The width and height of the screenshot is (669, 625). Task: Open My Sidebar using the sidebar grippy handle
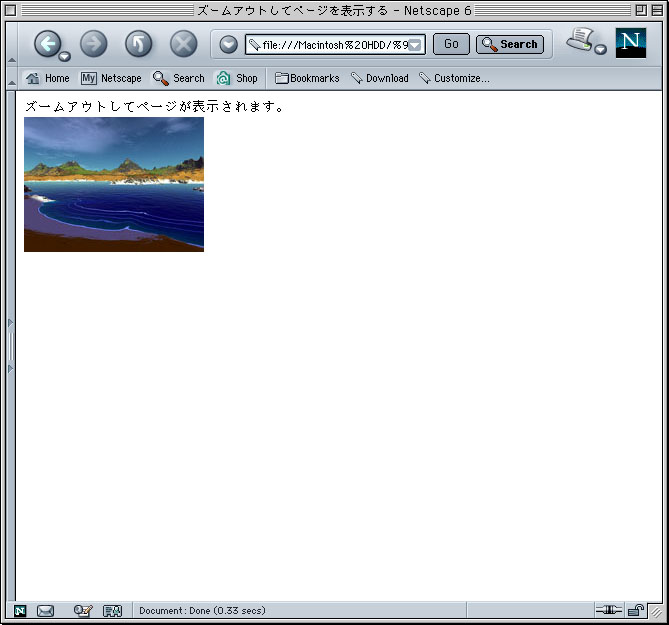pyautogui.click(x=11, y=346)
